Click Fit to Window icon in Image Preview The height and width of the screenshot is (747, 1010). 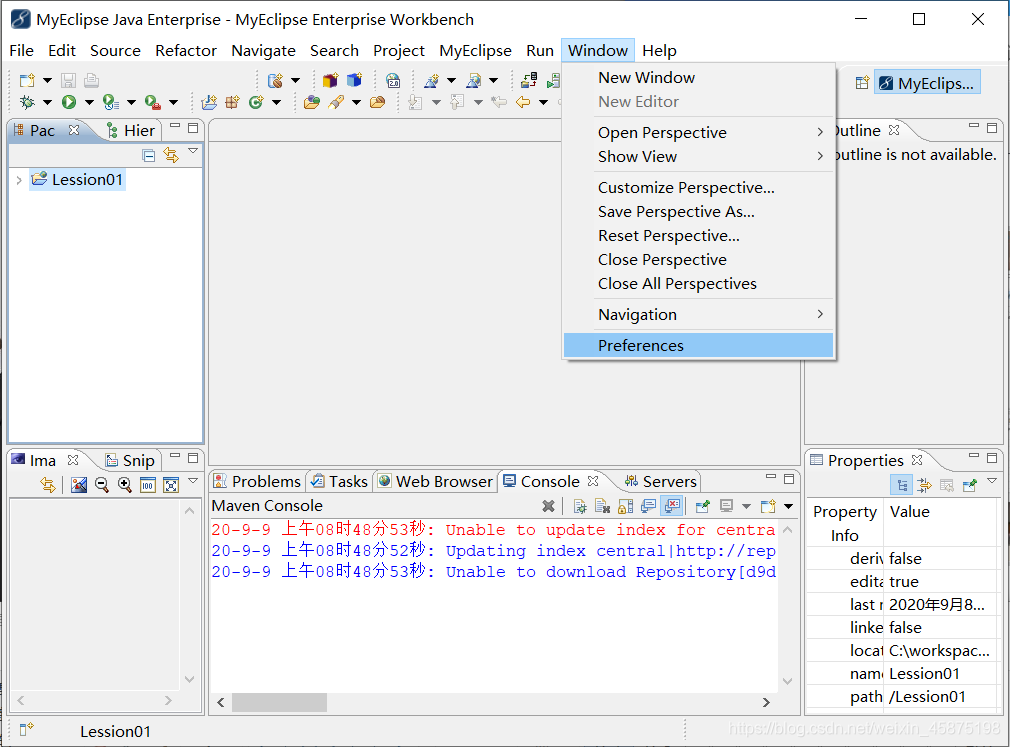[x=171, y=485]
